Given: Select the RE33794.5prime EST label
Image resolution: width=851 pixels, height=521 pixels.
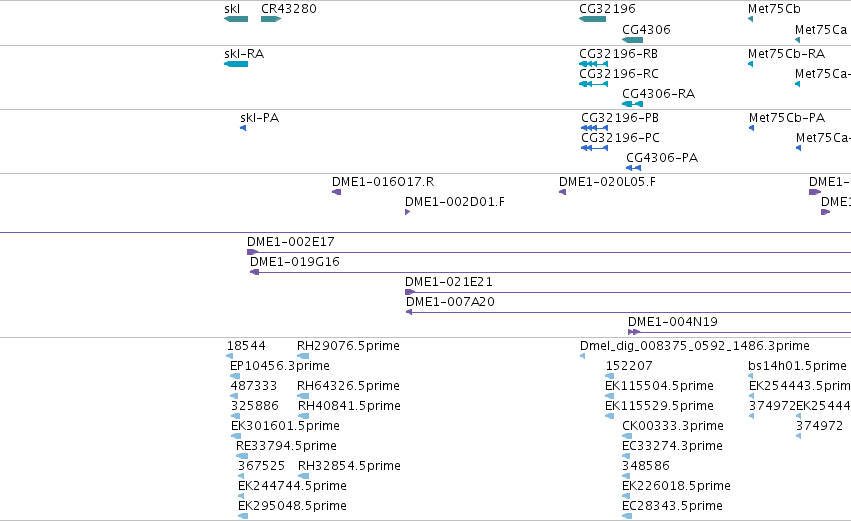Looking at the screenshot, I should pyautogui.click(x=286, y=446).
